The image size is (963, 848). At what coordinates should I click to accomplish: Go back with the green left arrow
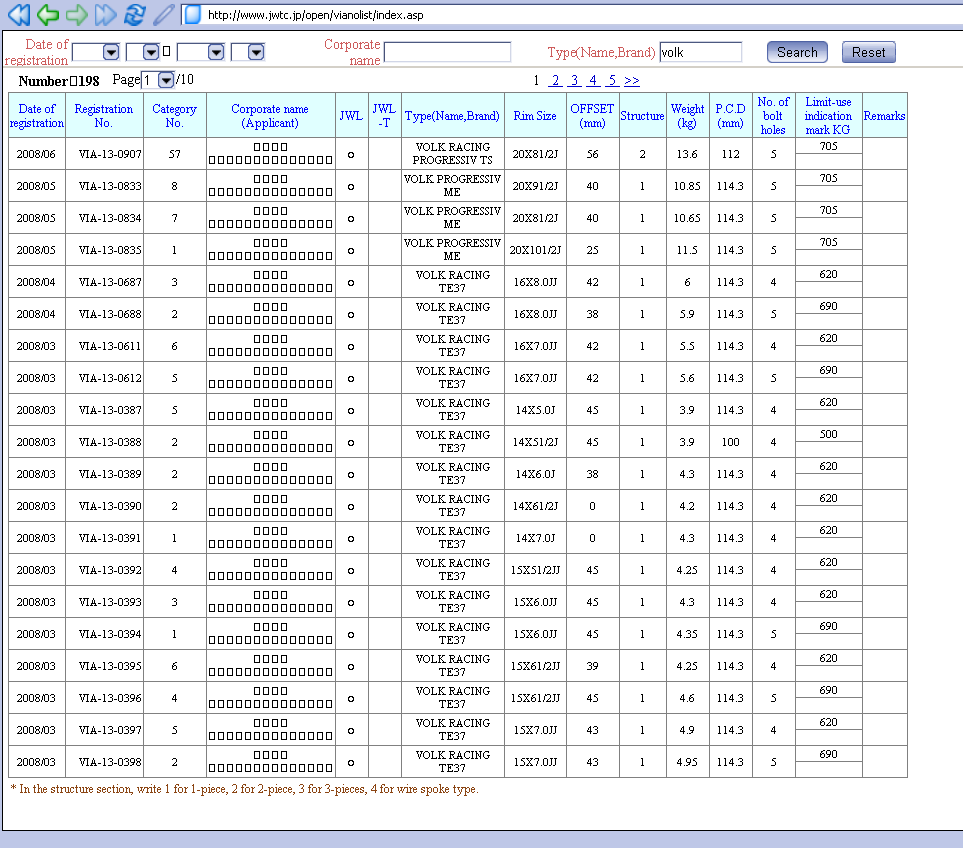[47, 14]
